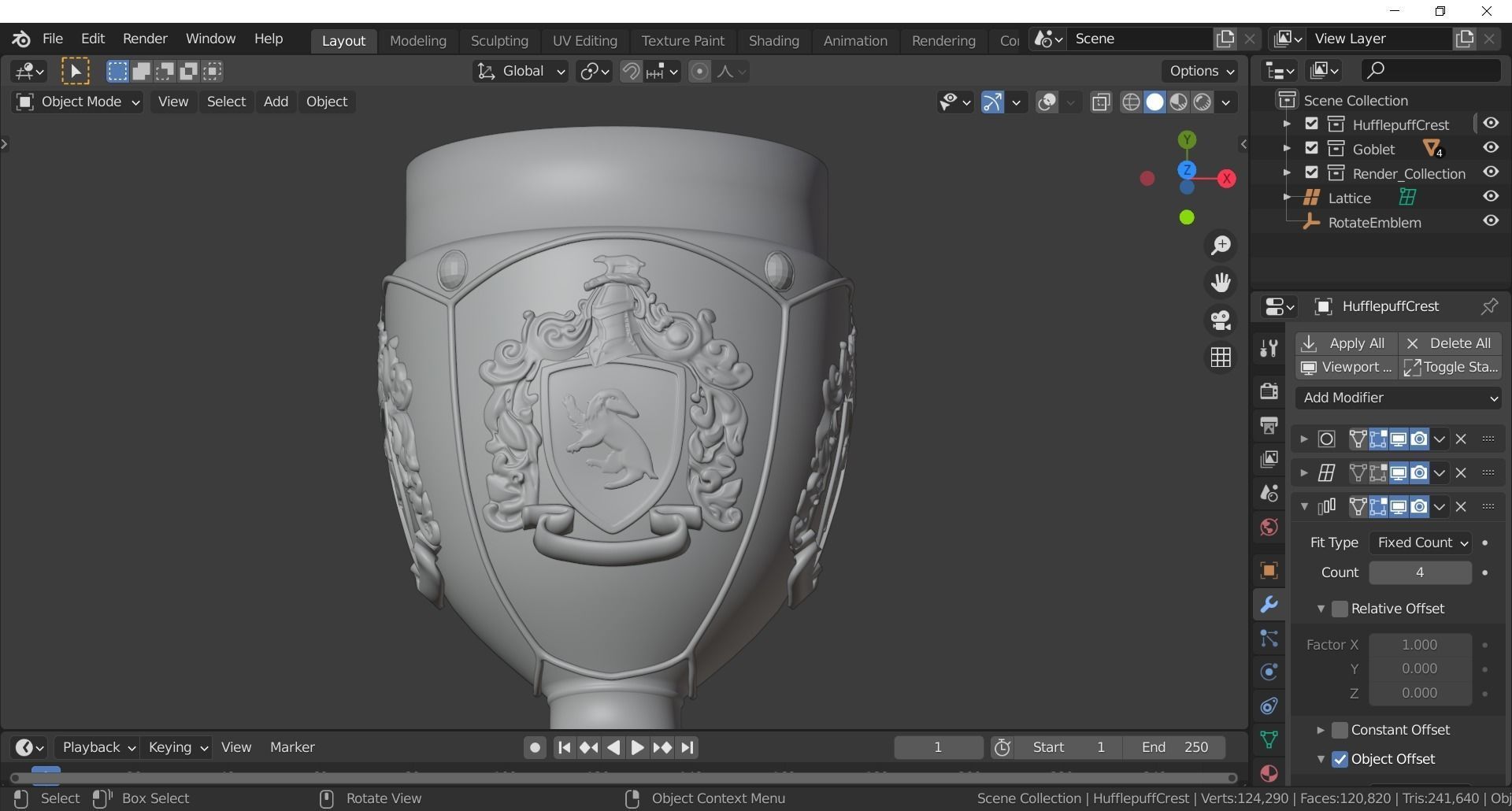Click Toggle Stack button
Viewport: 1512px width, 811px height.
(1450, 367)
